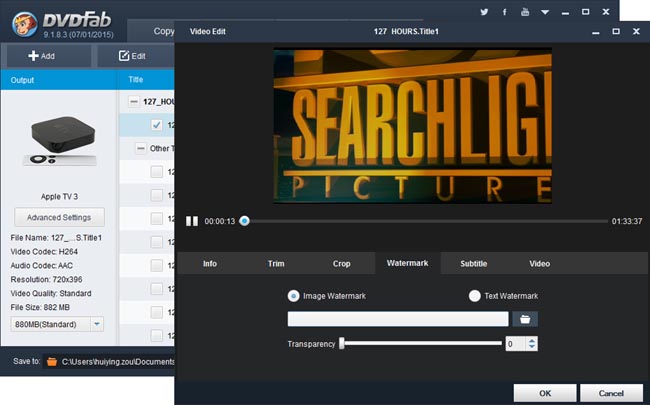Collapse the Other Titles group

141,148
